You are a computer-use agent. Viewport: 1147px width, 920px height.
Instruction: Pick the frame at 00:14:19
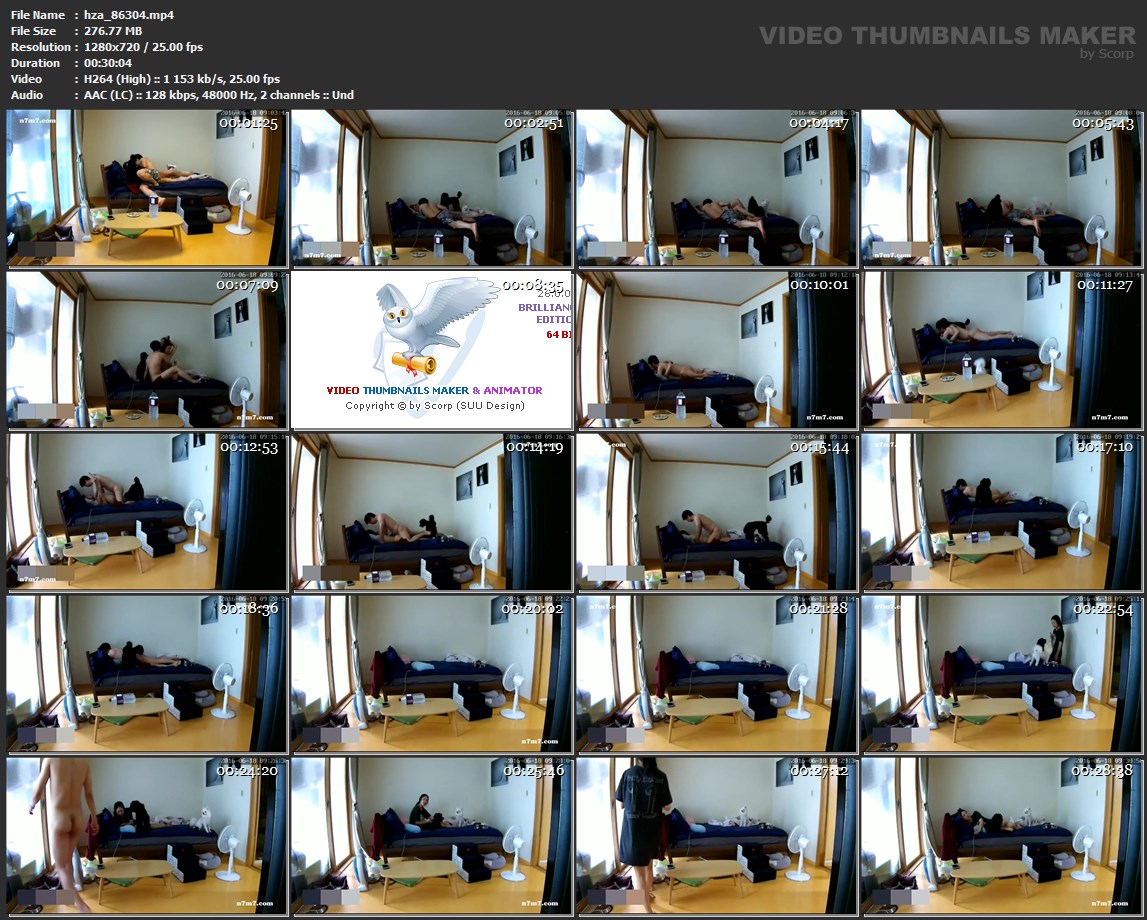coord(432,512)
